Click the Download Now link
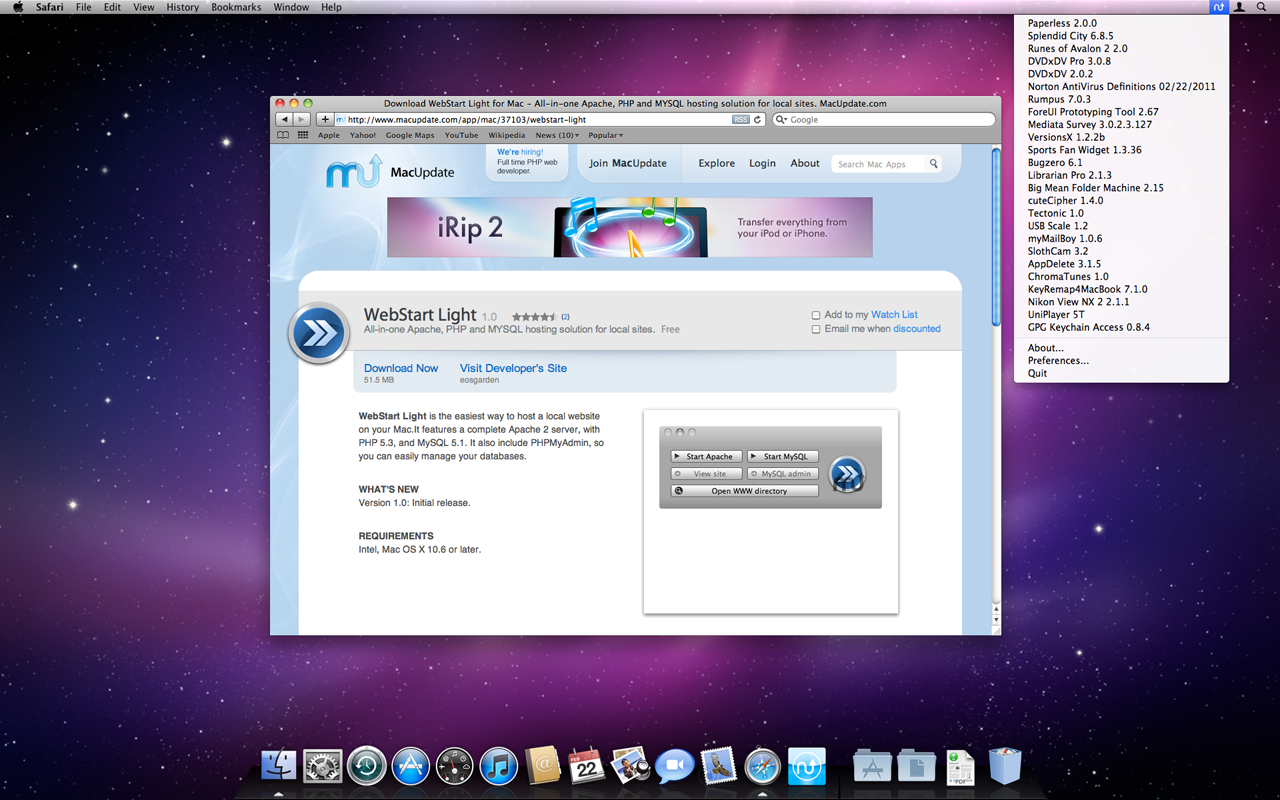 401,368
